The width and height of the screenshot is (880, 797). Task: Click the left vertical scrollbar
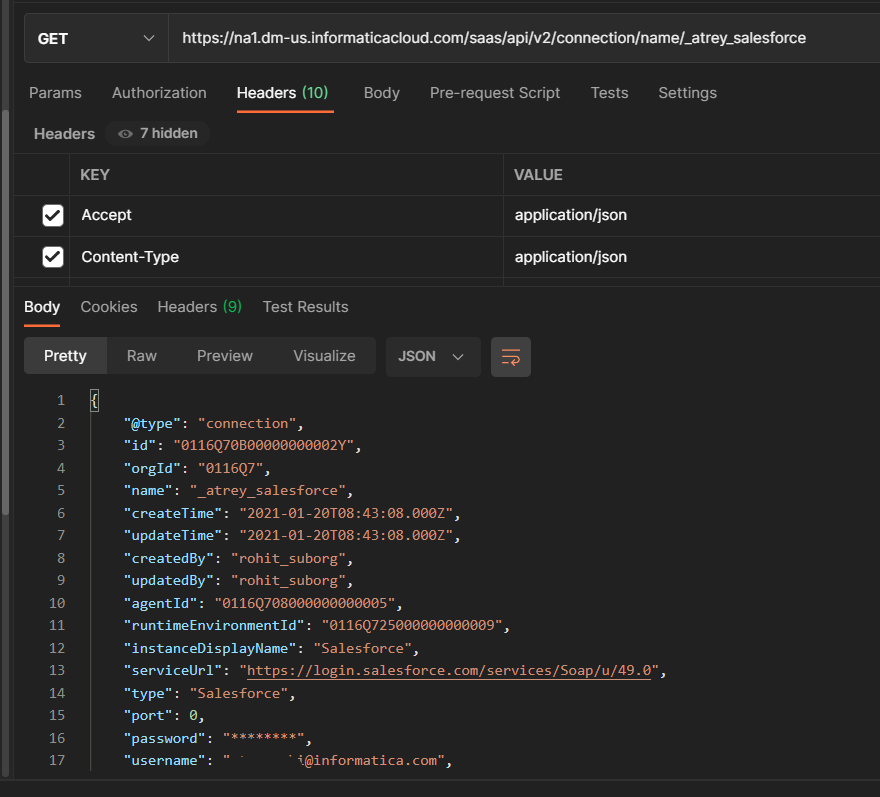[5, 312]
